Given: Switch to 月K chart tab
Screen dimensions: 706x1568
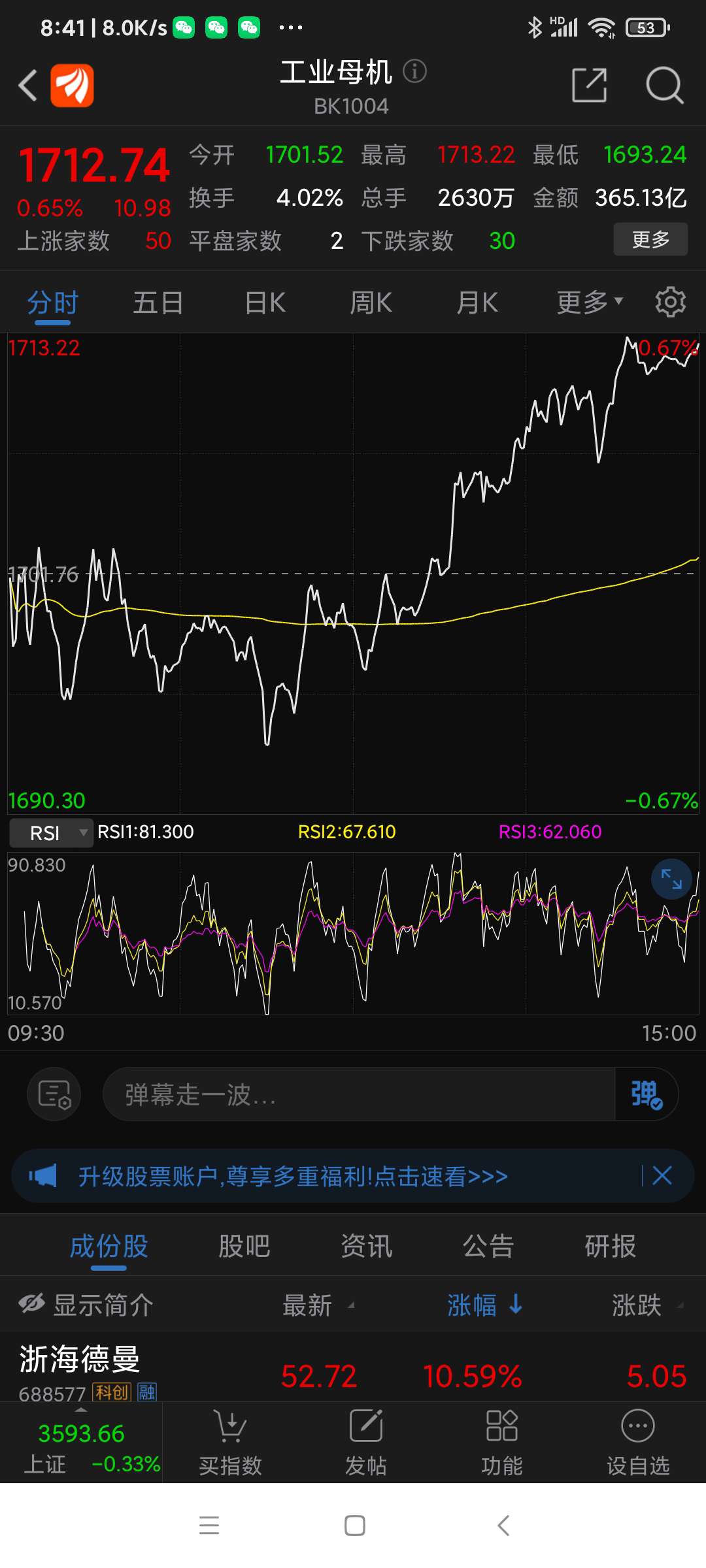Looking at the screenshot, I should click(477, 302).
